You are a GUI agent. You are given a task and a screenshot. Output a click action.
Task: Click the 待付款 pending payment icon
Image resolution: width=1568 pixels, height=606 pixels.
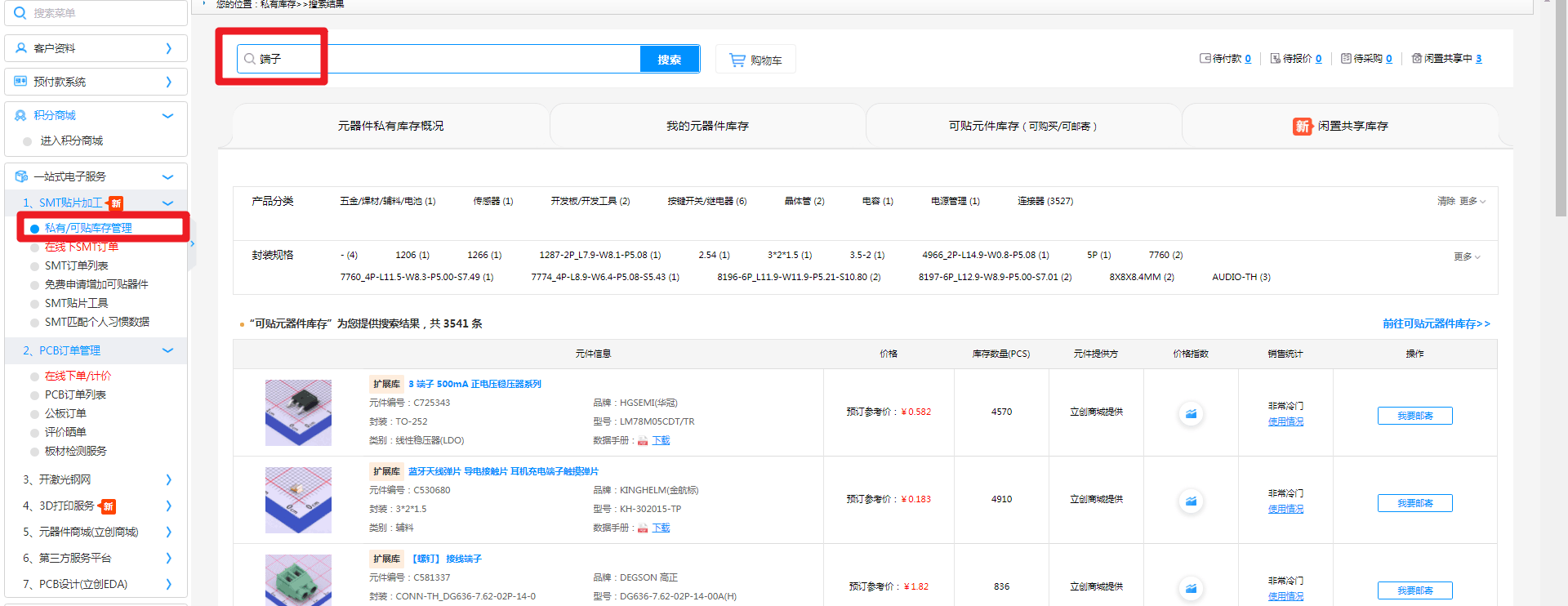[1205, 59]
